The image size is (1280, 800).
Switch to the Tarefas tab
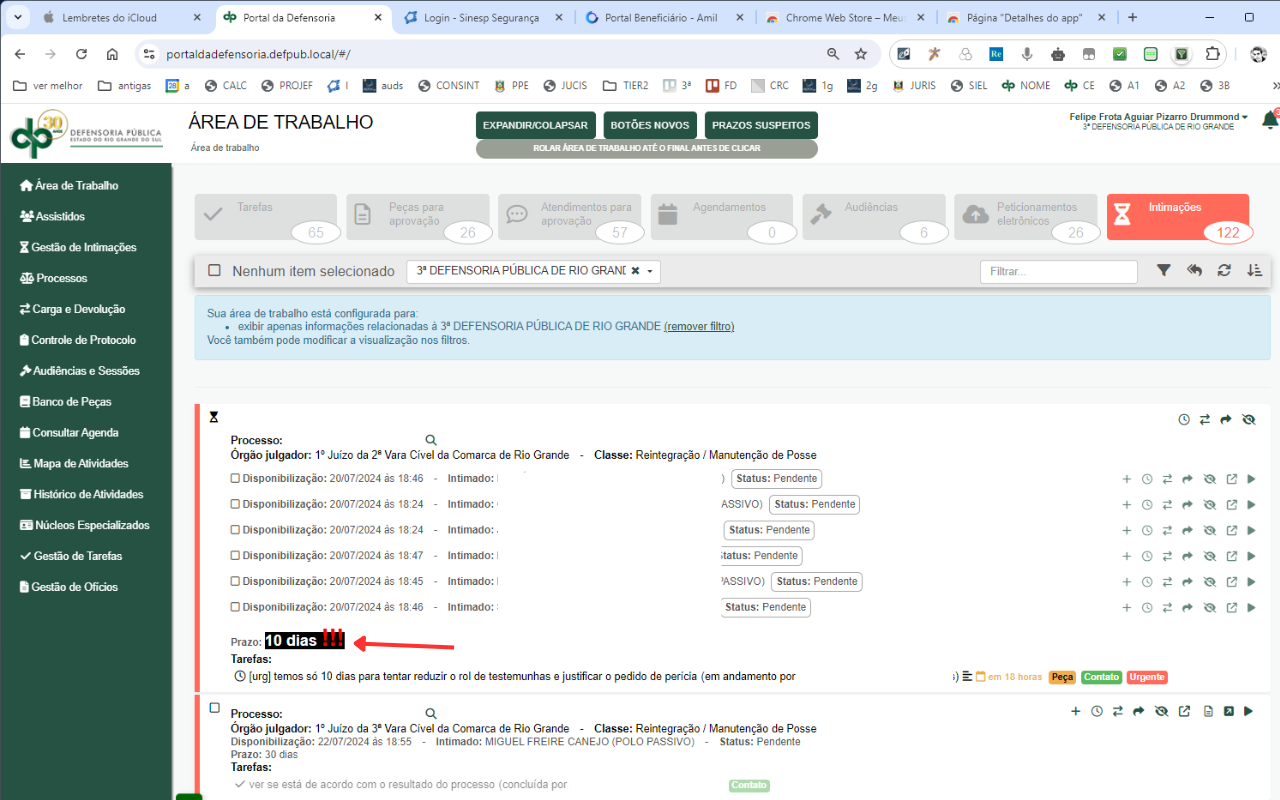click(266, 217)
